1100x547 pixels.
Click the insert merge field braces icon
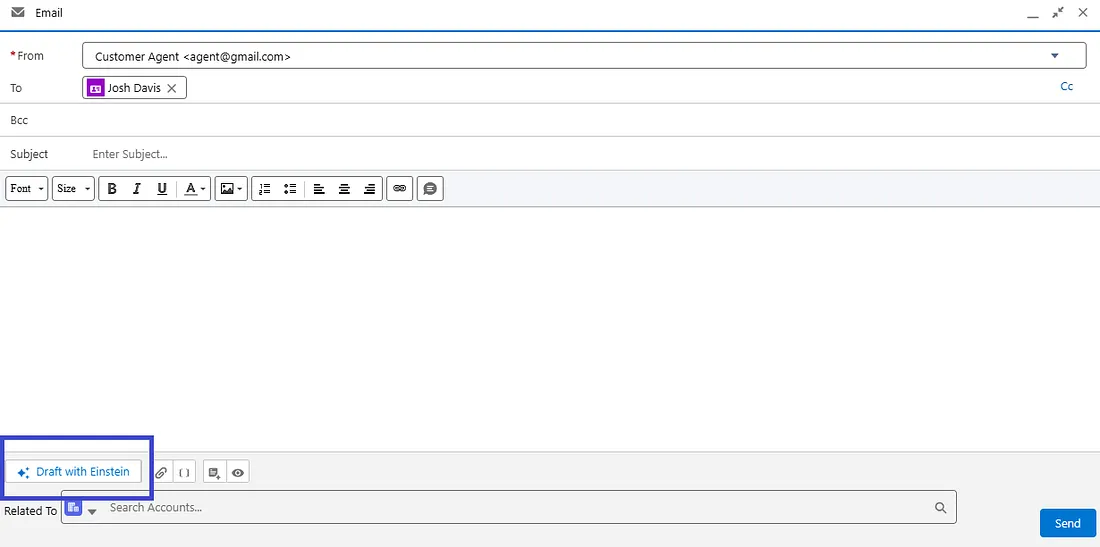185,473
